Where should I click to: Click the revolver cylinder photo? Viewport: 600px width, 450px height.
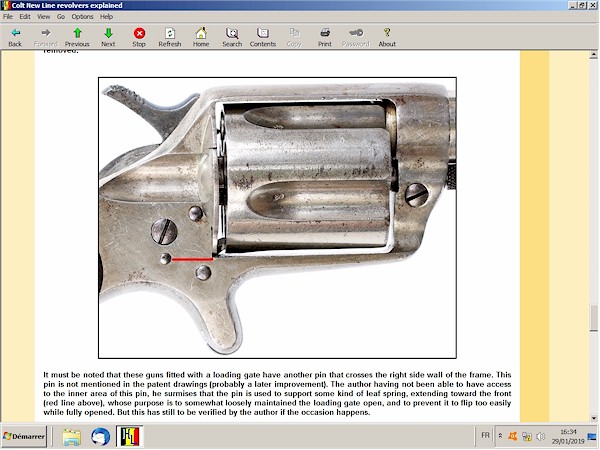point(277,218)
